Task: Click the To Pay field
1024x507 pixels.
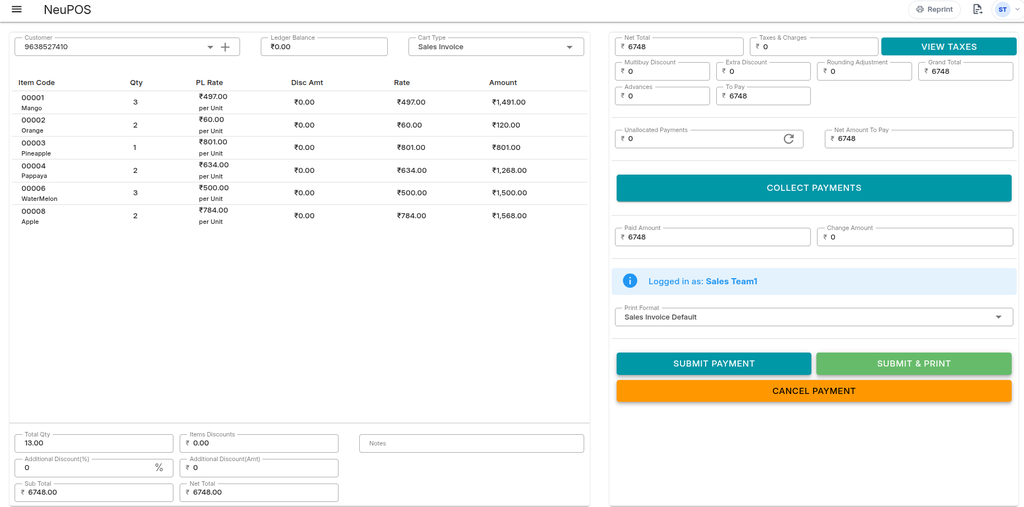Action: (763, 96)
